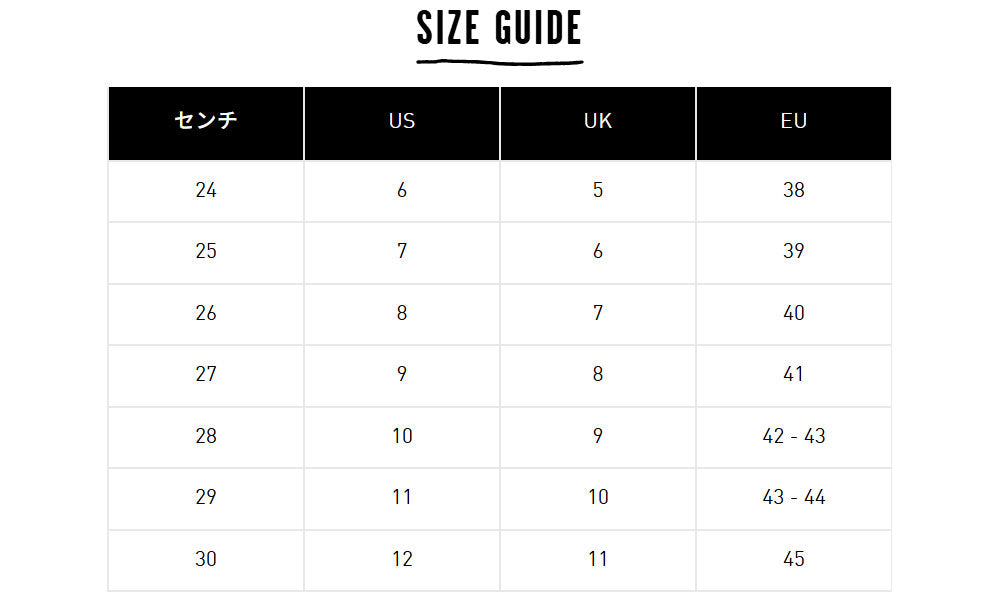This screenshot has height=600, width=1000.
Task: Select EU size 38 cell
Action: point(794,190)
